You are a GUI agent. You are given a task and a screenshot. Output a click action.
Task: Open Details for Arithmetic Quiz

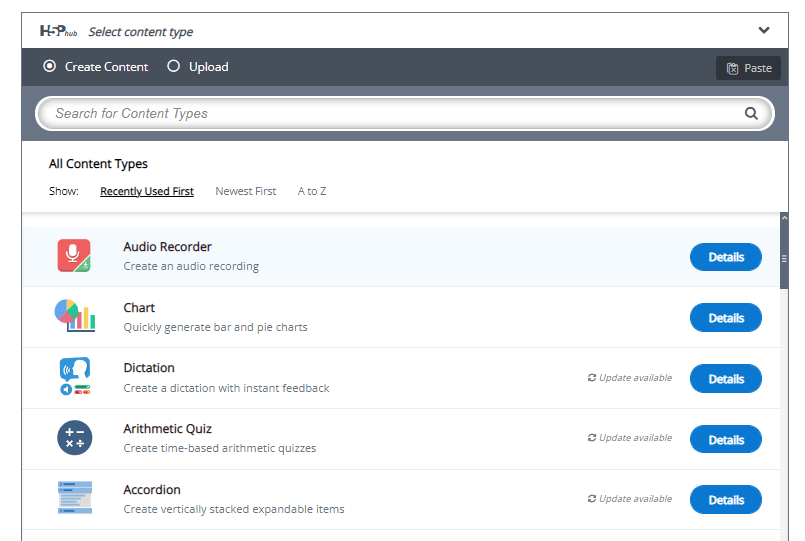725,439
